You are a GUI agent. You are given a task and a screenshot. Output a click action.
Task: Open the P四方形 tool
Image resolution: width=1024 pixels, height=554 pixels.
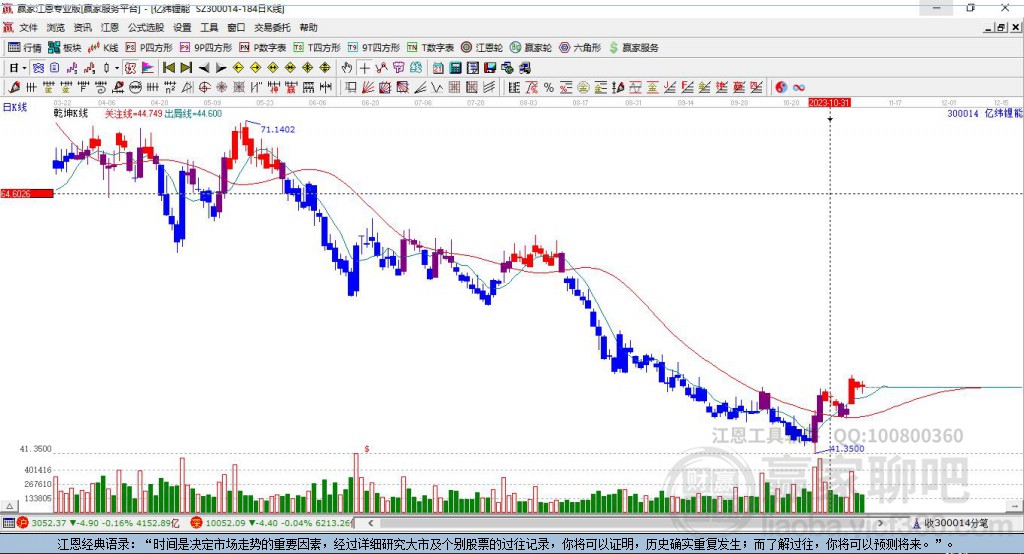[x=149, y=48]
